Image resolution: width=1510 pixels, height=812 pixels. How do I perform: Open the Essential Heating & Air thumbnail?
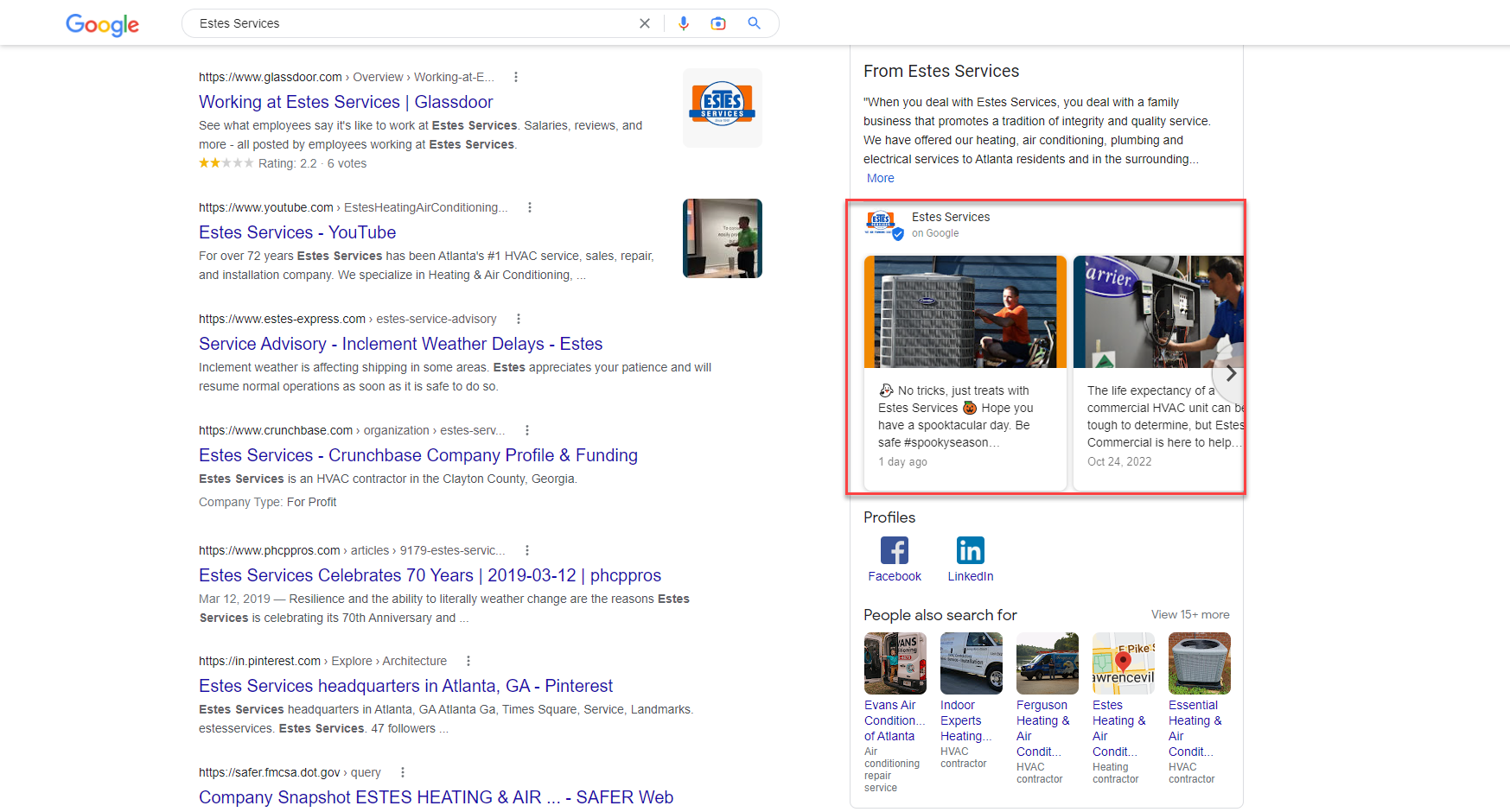pos(1200,663)
